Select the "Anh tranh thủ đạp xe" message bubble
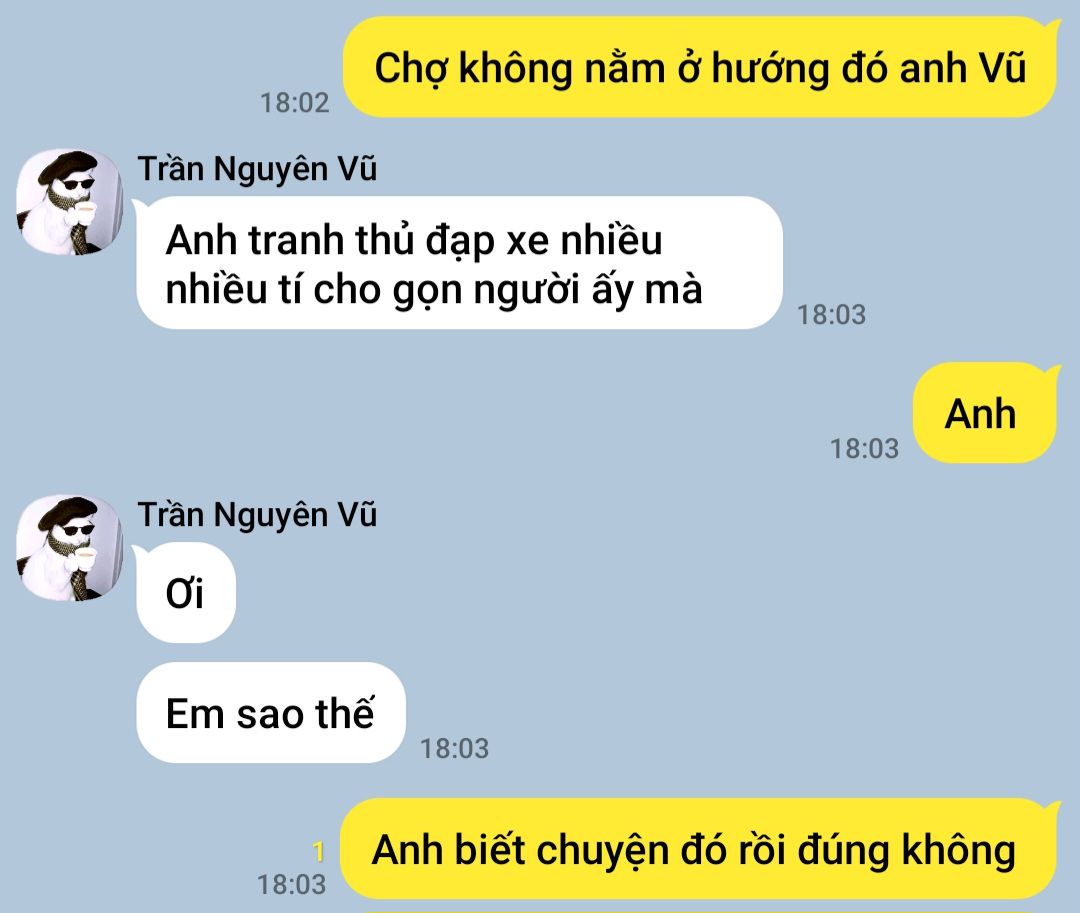The height and width of the screenshot is (913, 1080). click(459, 263)
